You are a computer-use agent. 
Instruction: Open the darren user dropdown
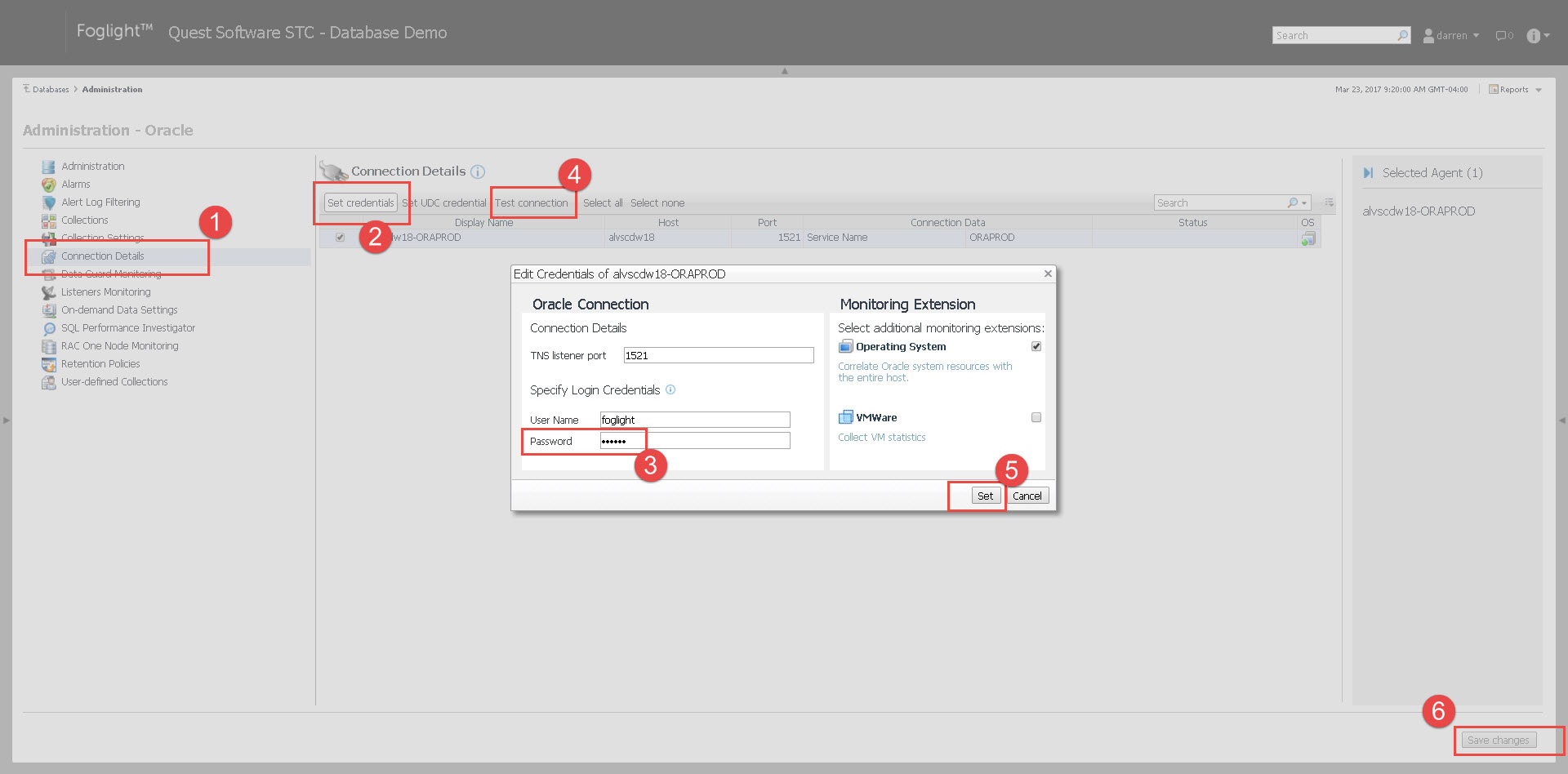[x=1451, y=36]
